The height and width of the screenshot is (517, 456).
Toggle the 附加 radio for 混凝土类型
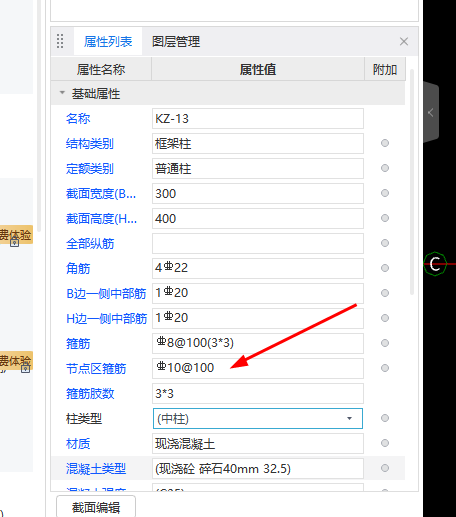(x=385, y=468)
